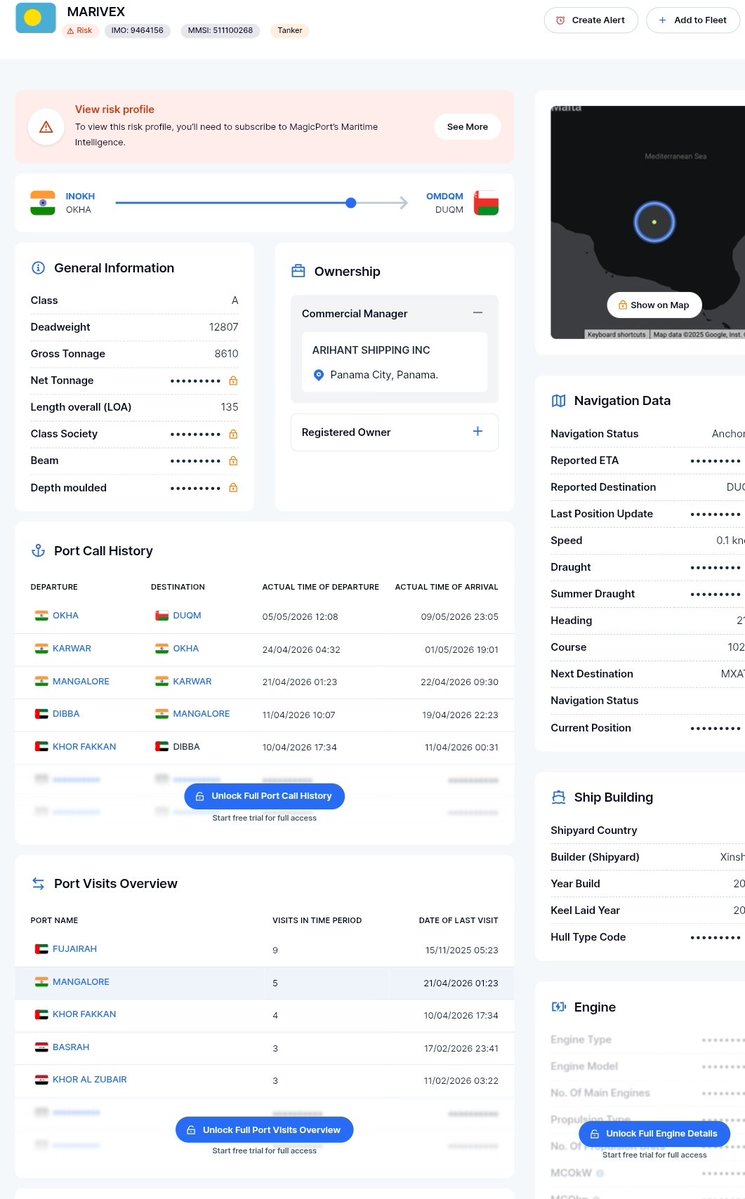Click the Create Alert button
Viewport: 745px width, 1199px height.
(590, 20)
